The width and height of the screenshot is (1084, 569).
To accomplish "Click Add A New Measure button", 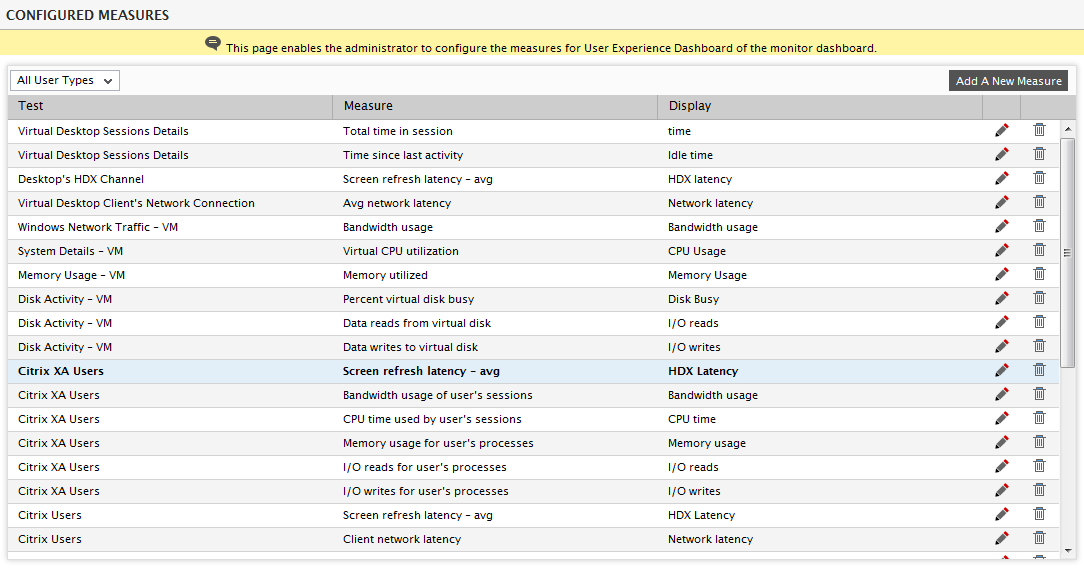I will (x=1008, y=81).
